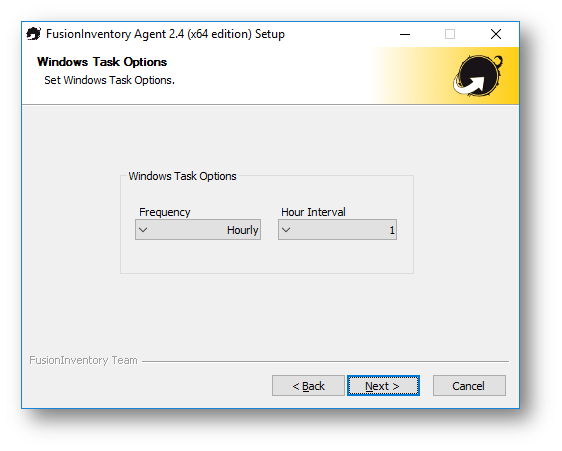Click the Set Windows Task Options subtitle

click(x=109, y=80)
